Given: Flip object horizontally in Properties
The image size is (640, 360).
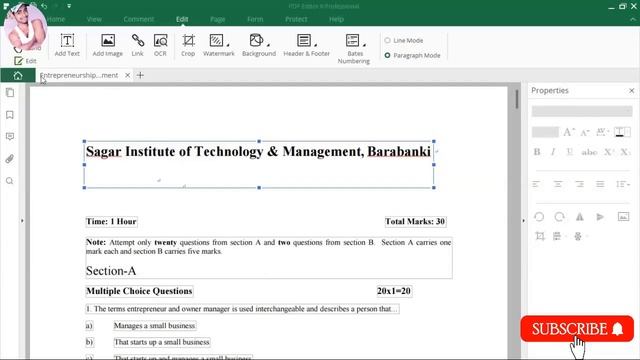Looking at the screenshot, I should [580, 217].
